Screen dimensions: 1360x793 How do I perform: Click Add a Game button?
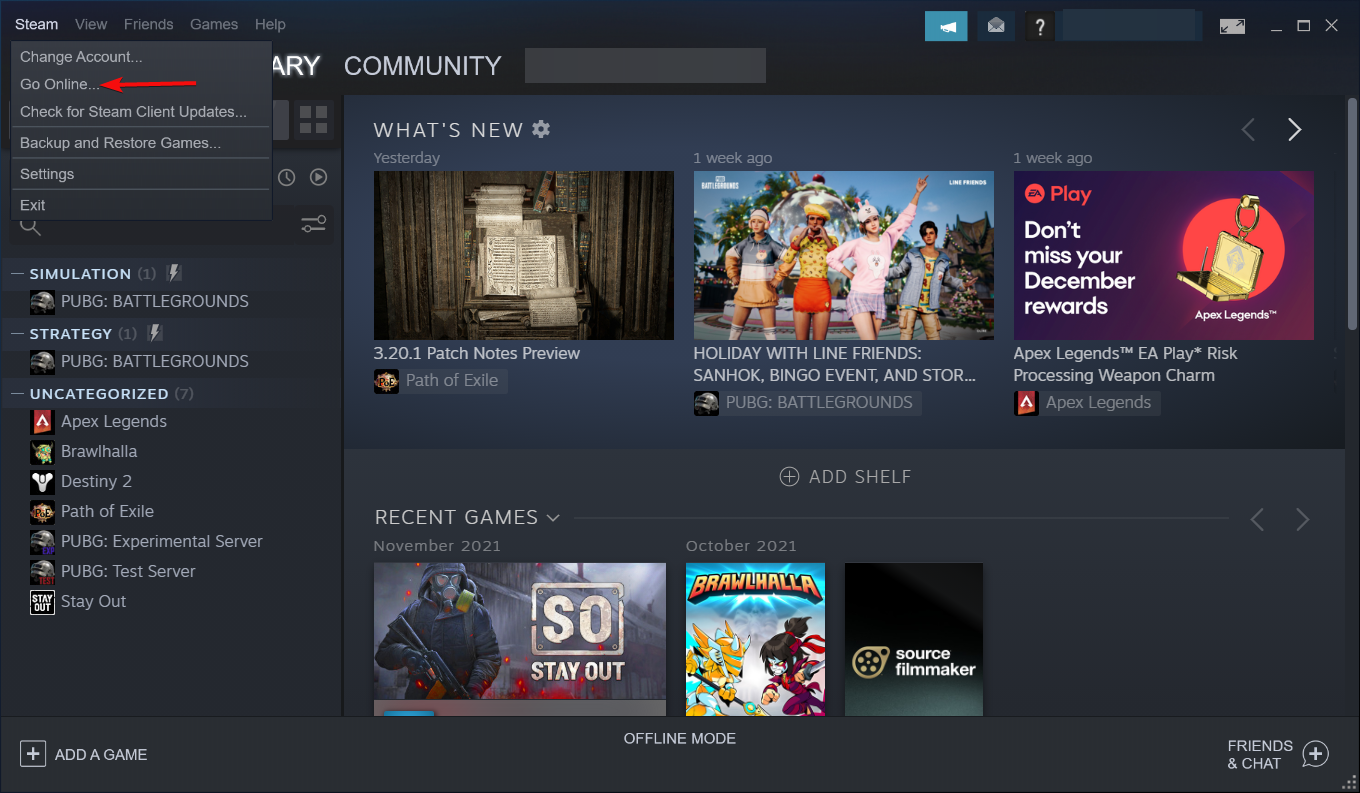[x=84, y=755]
